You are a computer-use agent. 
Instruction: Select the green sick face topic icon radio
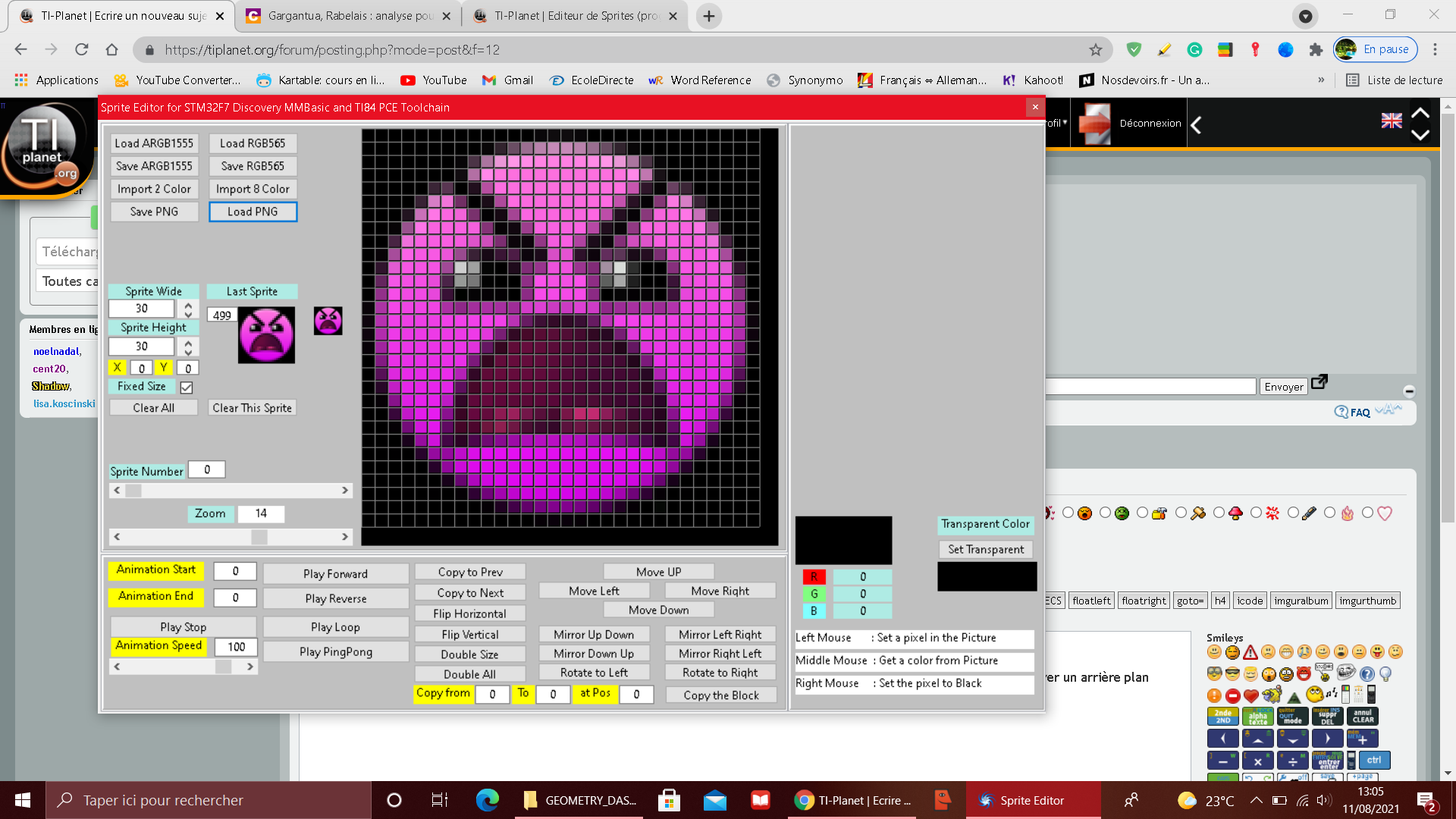click(1105, 513)
